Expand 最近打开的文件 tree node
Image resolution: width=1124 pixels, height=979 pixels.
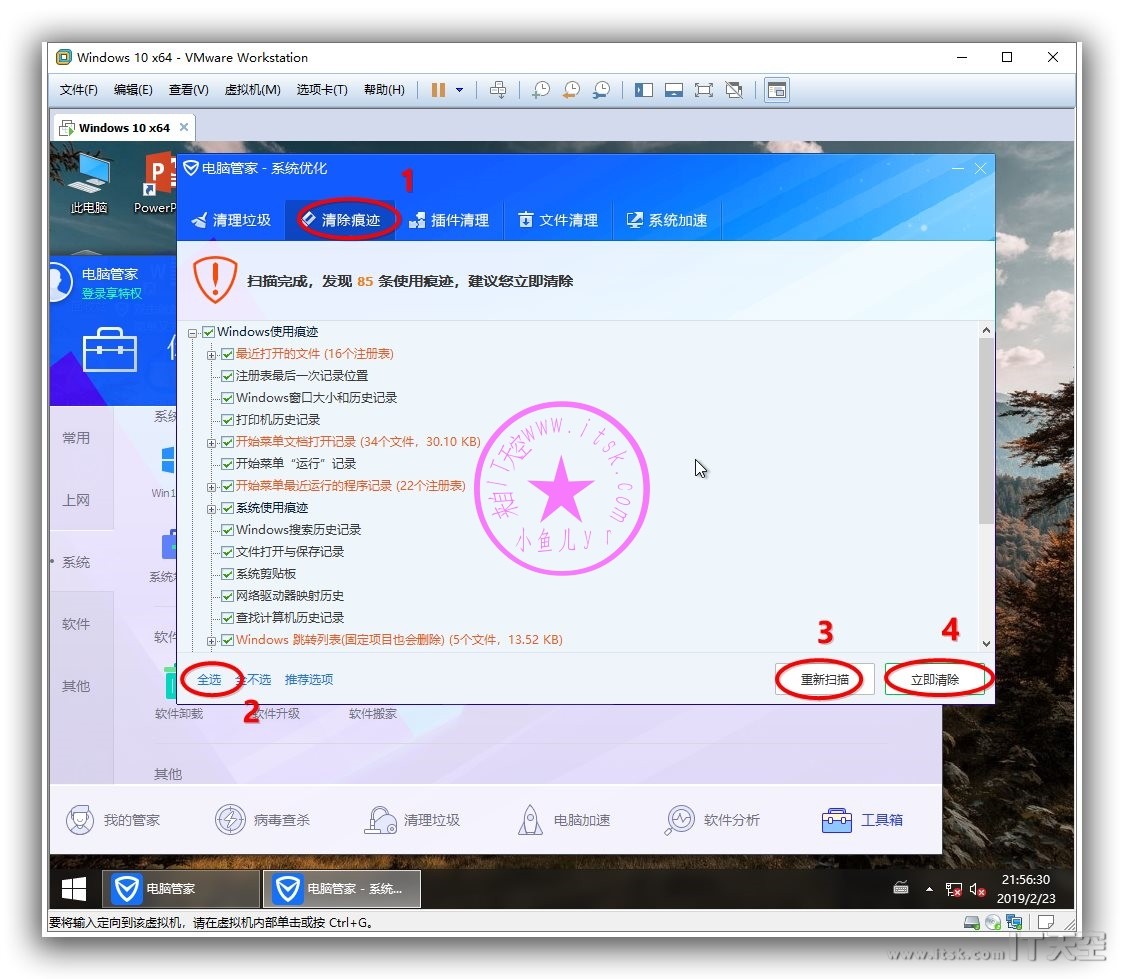click(x=211, y=355)
